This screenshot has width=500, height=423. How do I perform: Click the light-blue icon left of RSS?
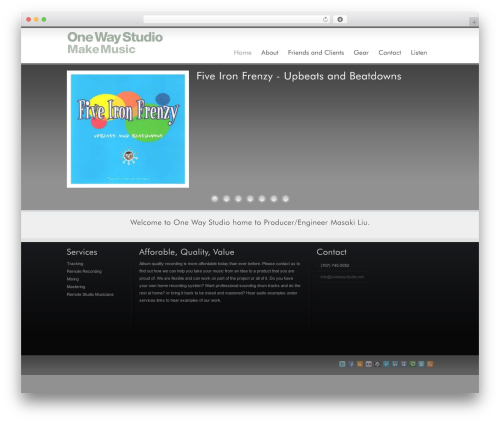click(x=421, y=364)
